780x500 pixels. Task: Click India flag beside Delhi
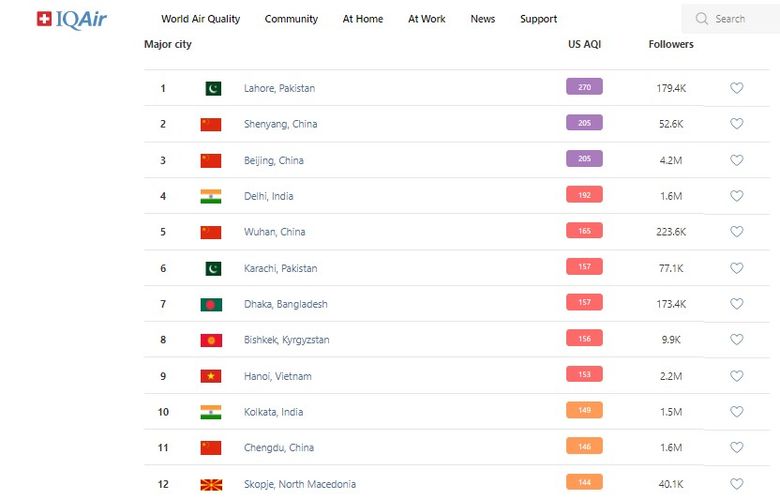[211, 196]
